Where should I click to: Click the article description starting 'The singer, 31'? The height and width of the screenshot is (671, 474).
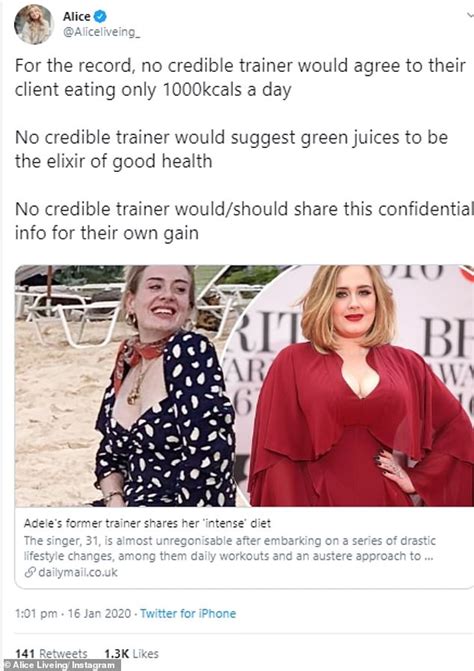pos(230,548)
